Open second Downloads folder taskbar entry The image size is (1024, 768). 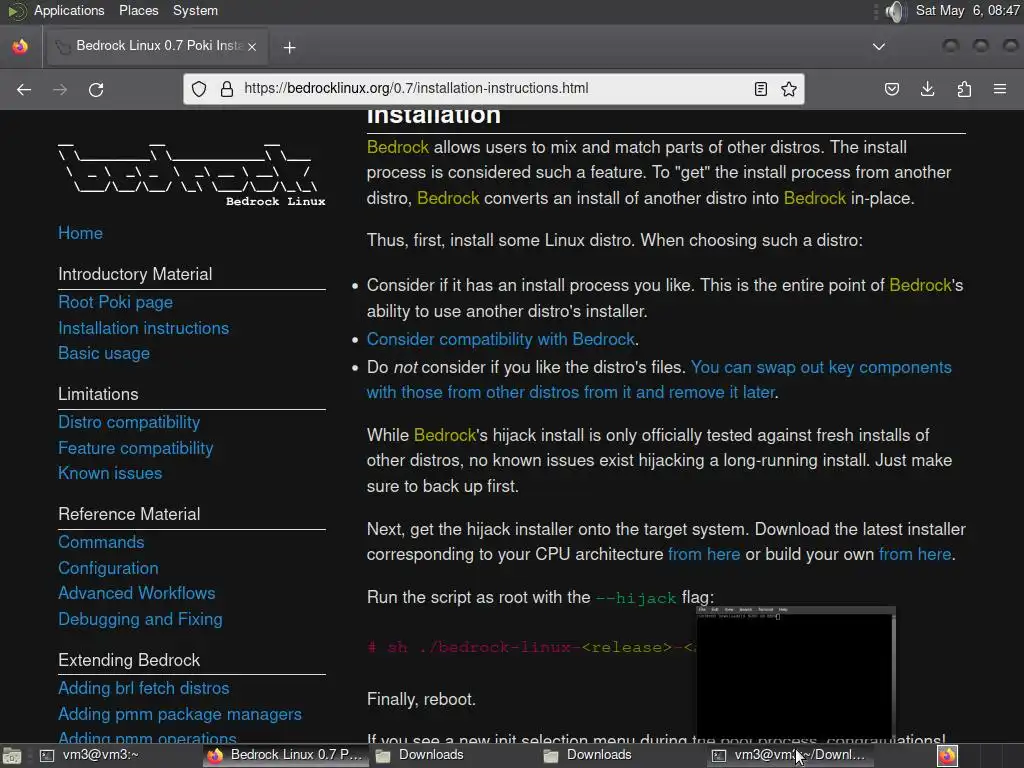coord(620,755)
